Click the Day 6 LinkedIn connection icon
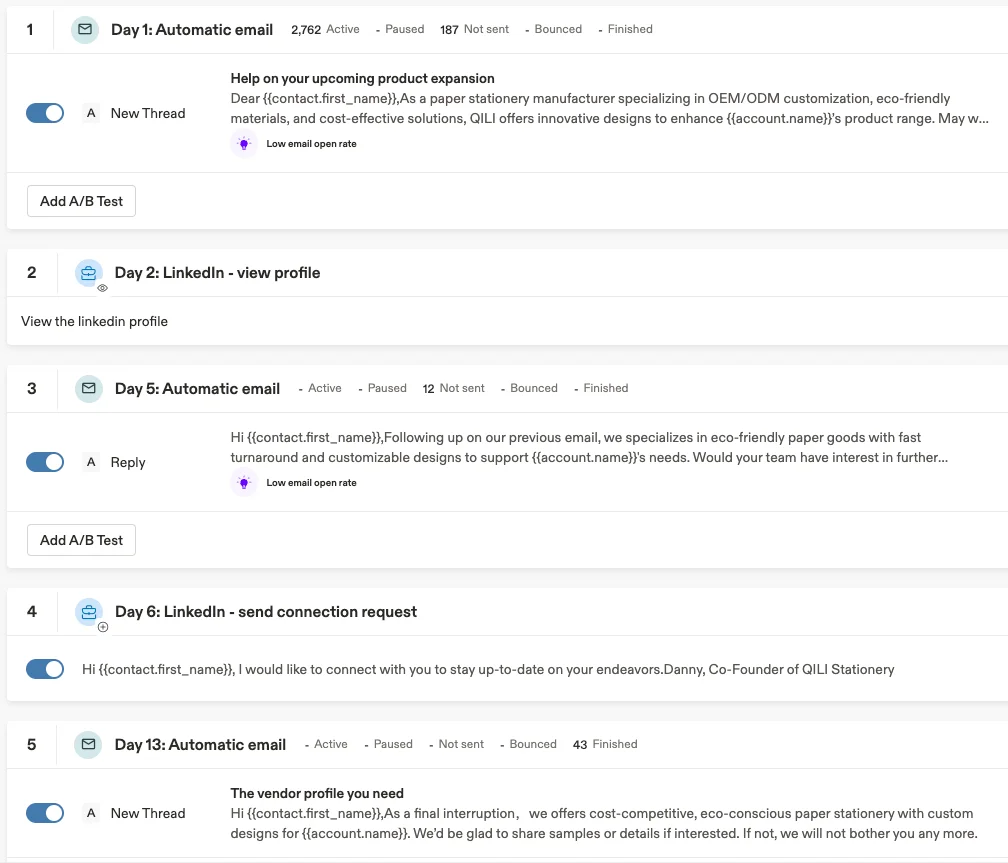This screenshot has width=1008, height=863. pyautogui.click(x=89, y=612)
